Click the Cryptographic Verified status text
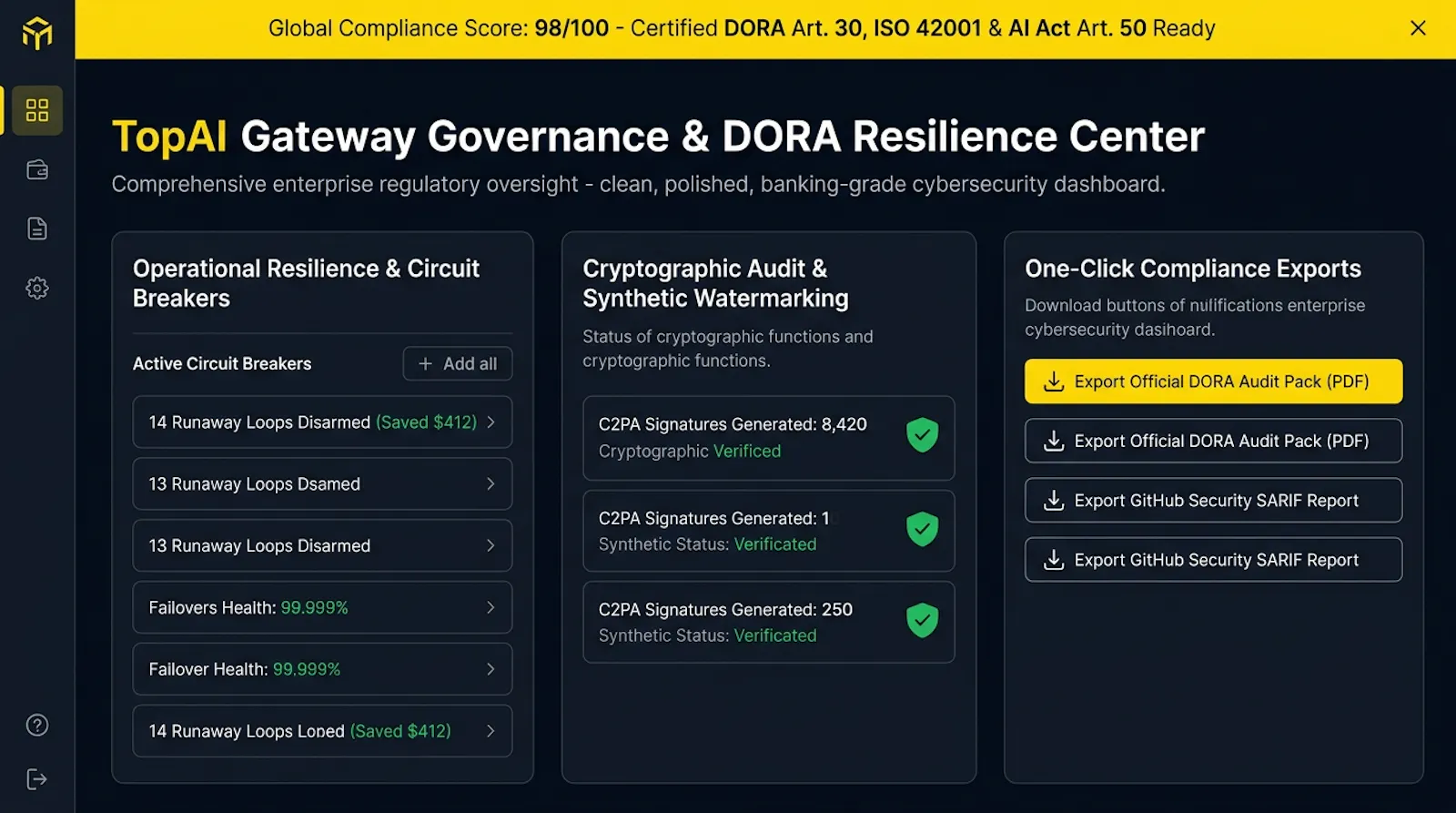 pos(690,452)
